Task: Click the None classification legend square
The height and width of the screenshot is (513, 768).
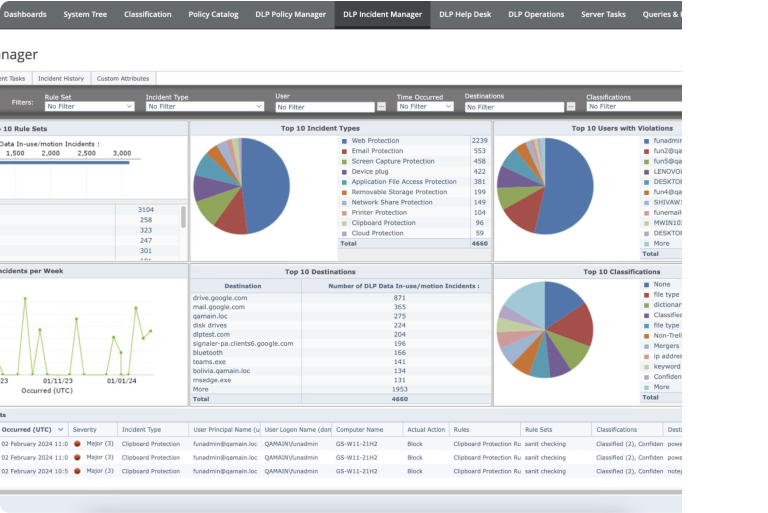Action: 647,285
